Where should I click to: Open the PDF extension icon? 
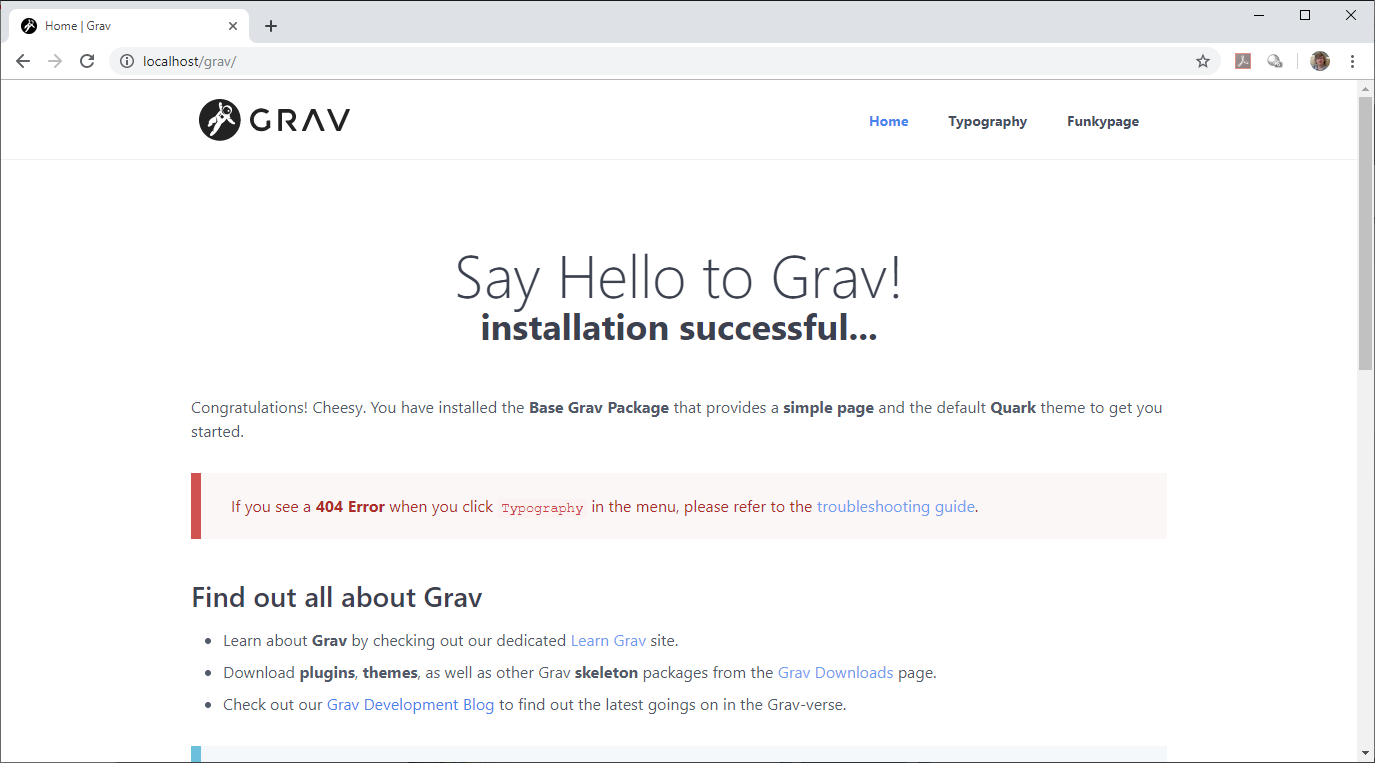[x=1243, y=61]
